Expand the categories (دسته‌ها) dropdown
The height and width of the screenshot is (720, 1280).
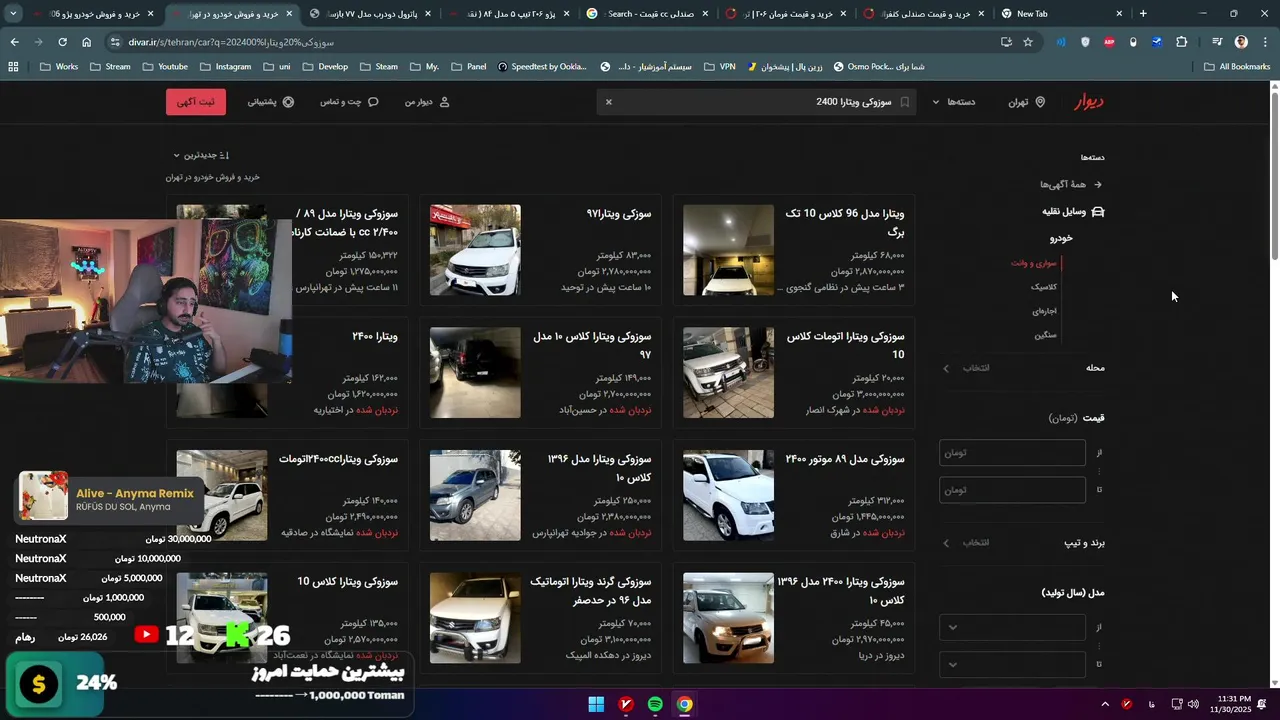click(954, 102)
